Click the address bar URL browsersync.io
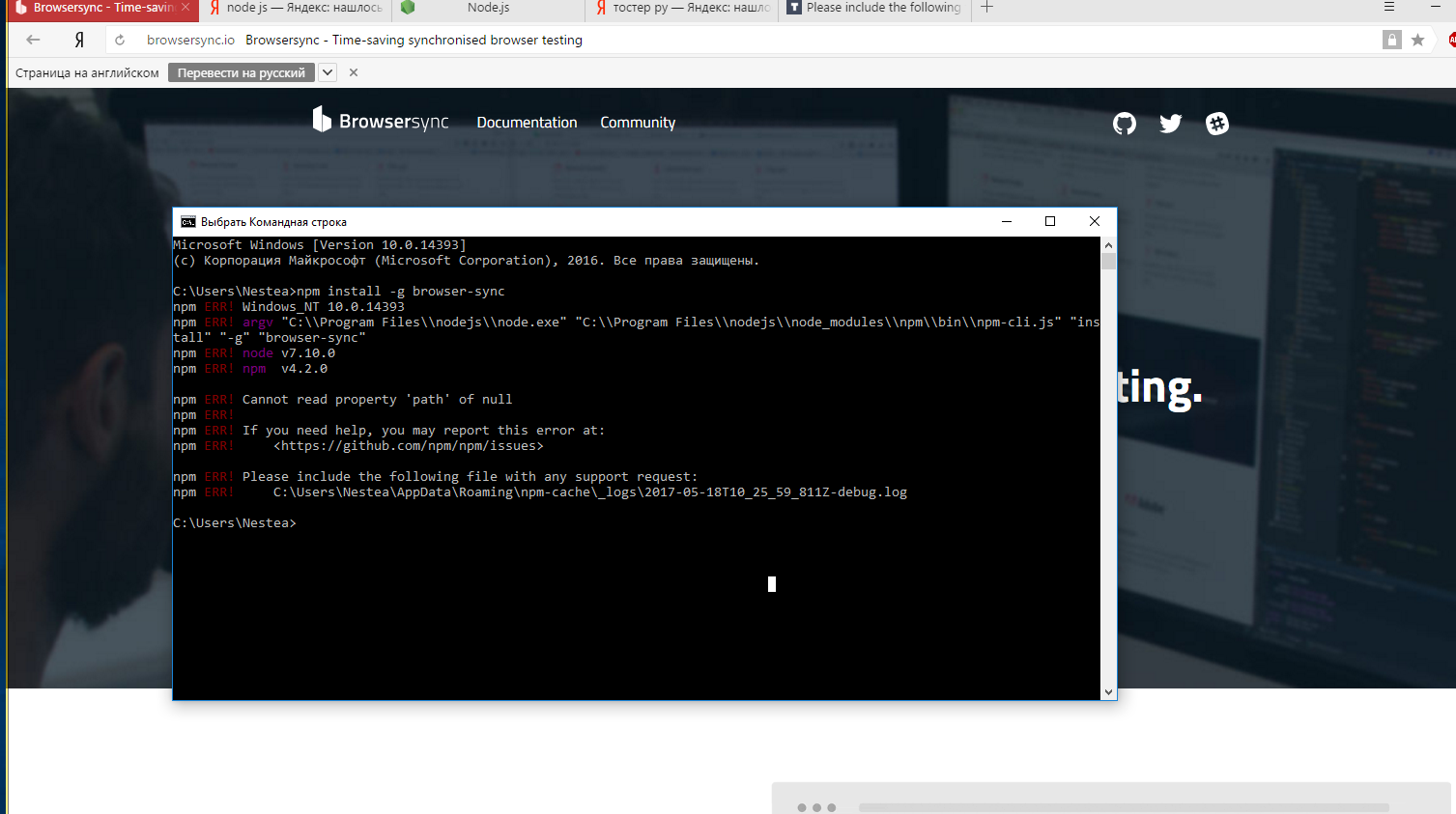Screen dimensions: 1456x814 coord(190,40)
